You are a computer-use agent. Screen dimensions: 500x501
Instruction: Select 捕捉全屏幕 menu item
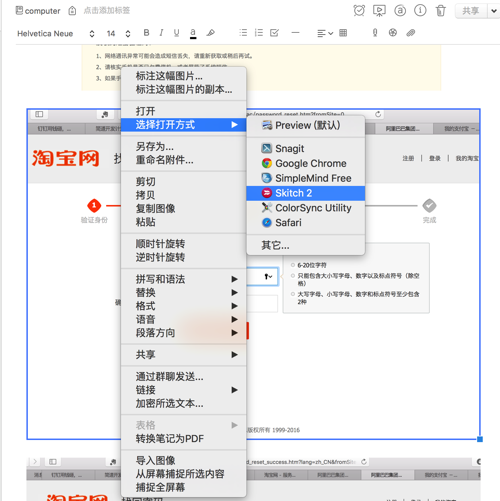184,487
